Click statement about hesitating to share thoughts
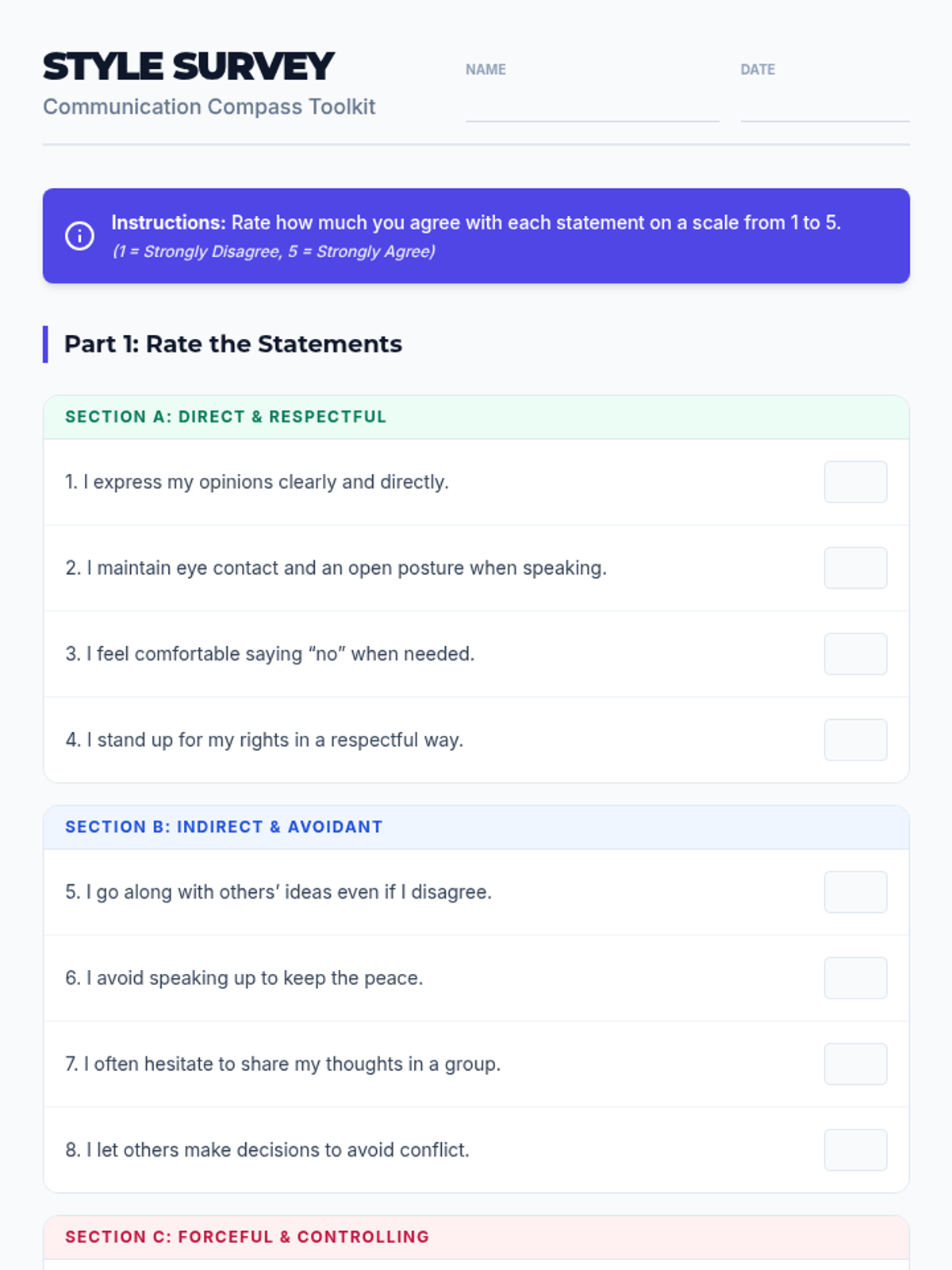Image resolution: width=952 pixels, height=1270 pixels. [x=283, y=1064]
